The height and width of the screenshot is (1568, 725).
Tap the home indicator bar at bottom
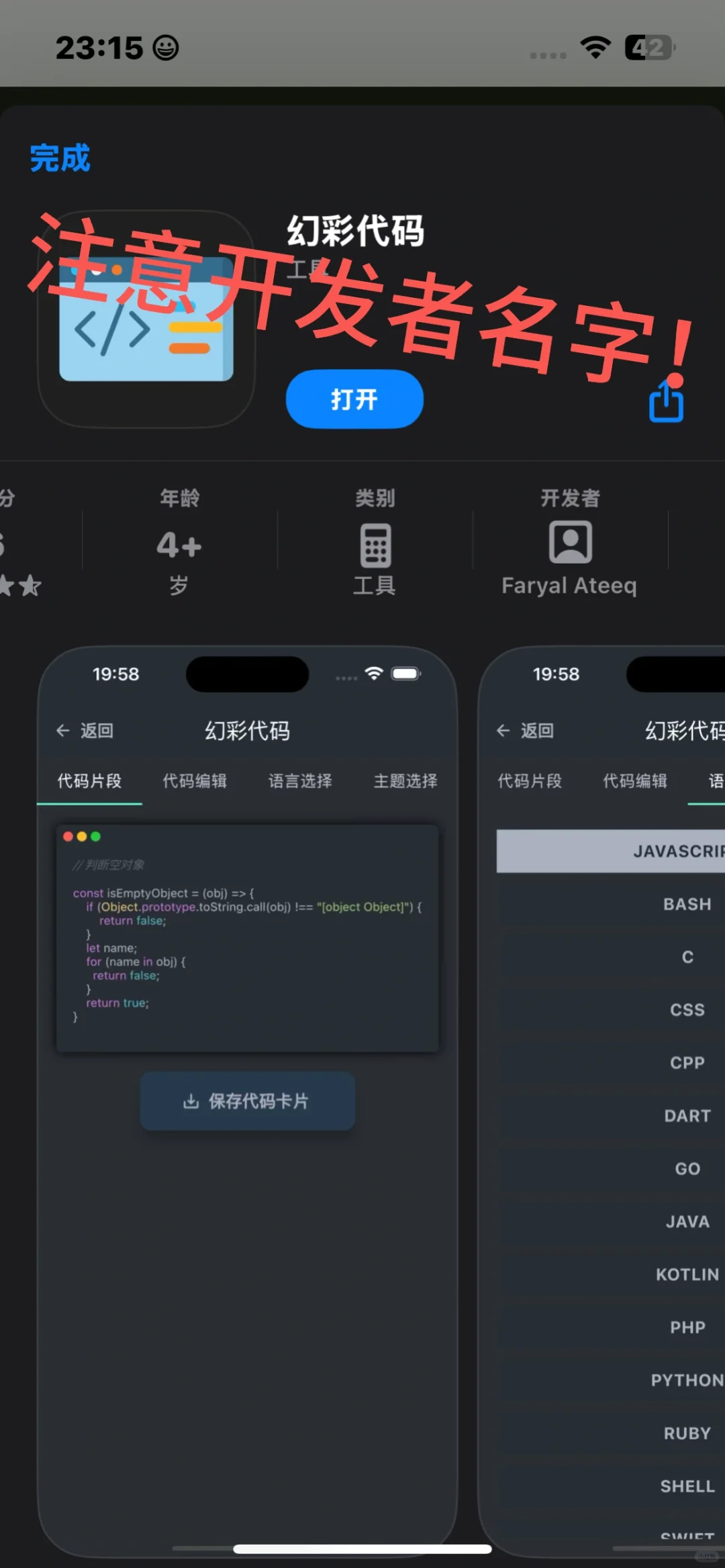[x=362, y=1549]
